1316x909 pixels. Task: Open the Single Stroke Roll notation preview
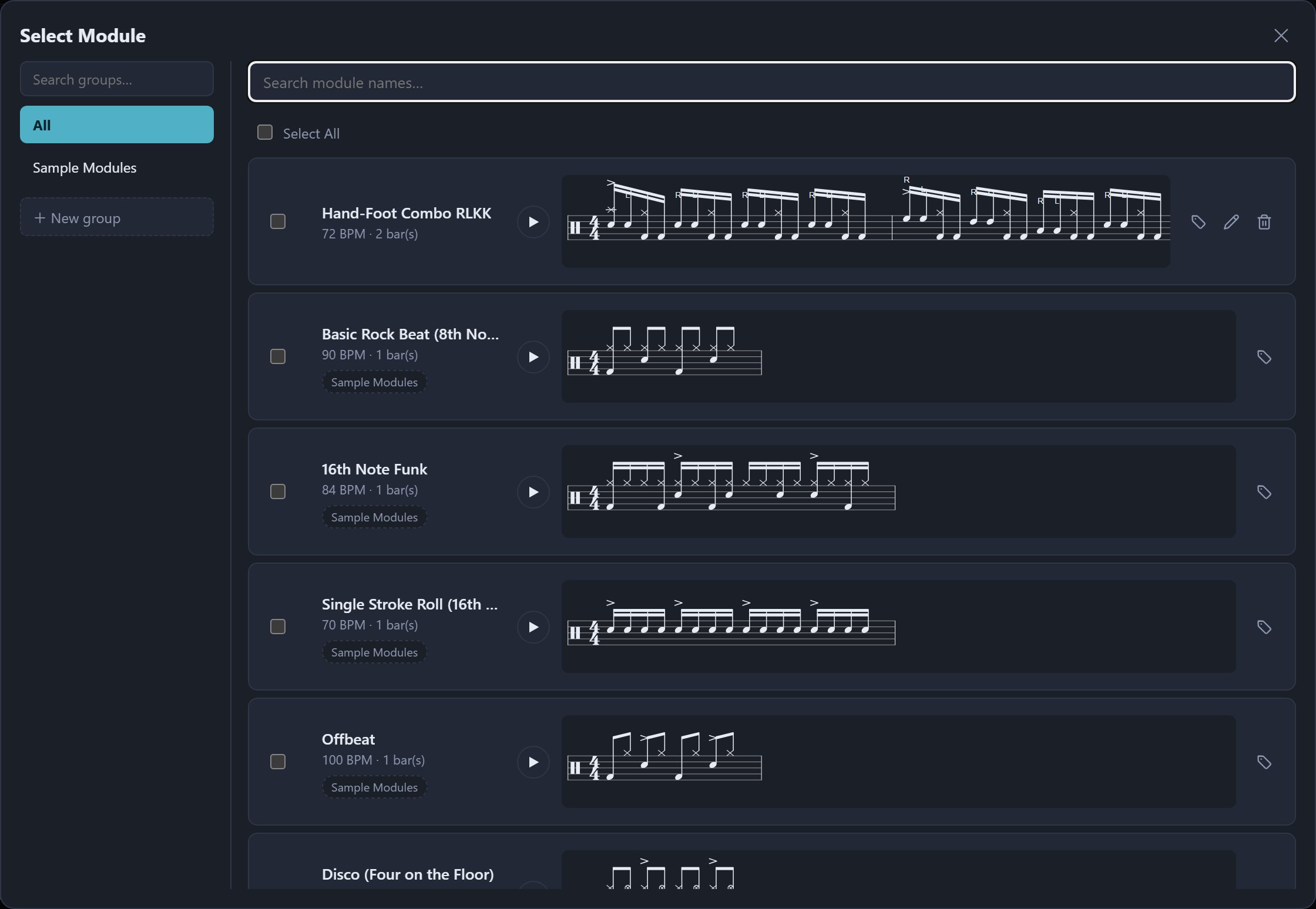click(x=899, y=627)
